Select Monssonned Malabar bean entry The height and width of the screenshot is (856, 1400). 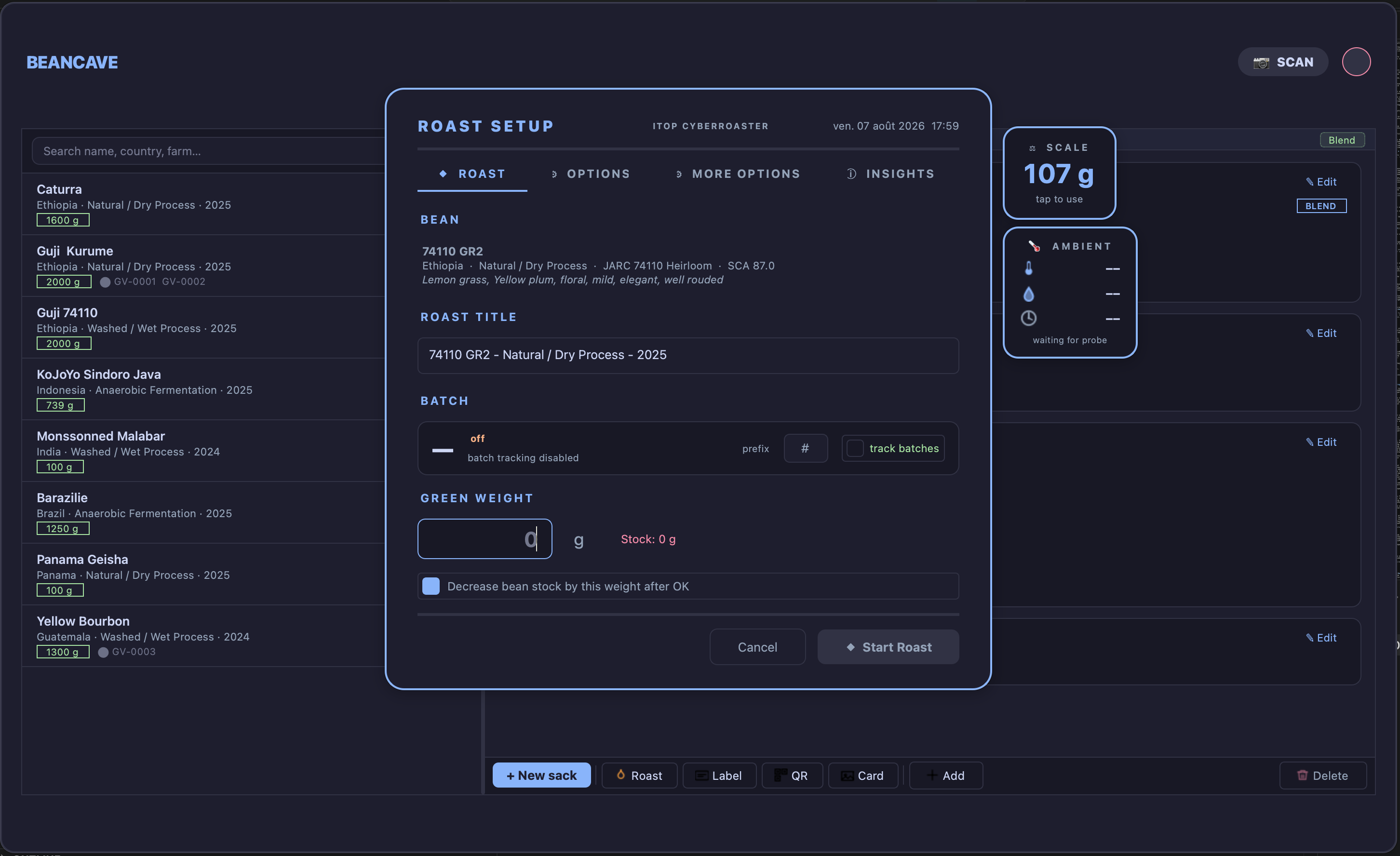tap(204, 451)
